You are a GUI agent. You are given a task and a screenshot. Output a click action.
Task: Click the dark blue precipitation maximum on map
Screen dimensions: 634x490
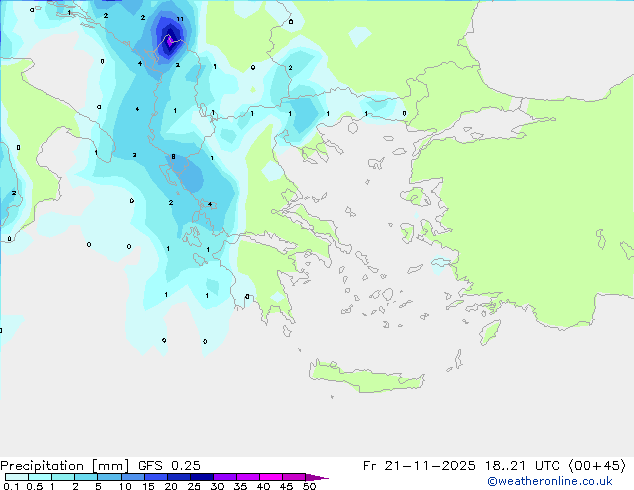click(x=170, y=40)
